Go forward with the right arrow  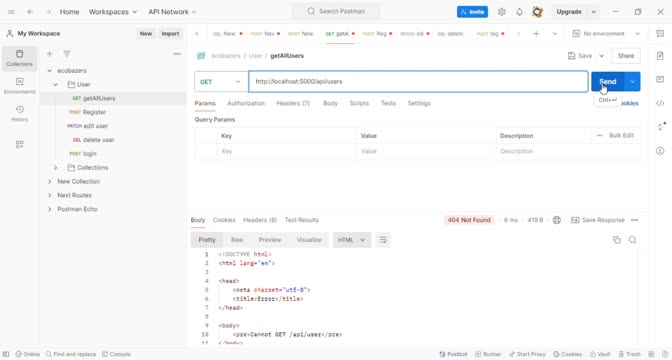(48, 12)
